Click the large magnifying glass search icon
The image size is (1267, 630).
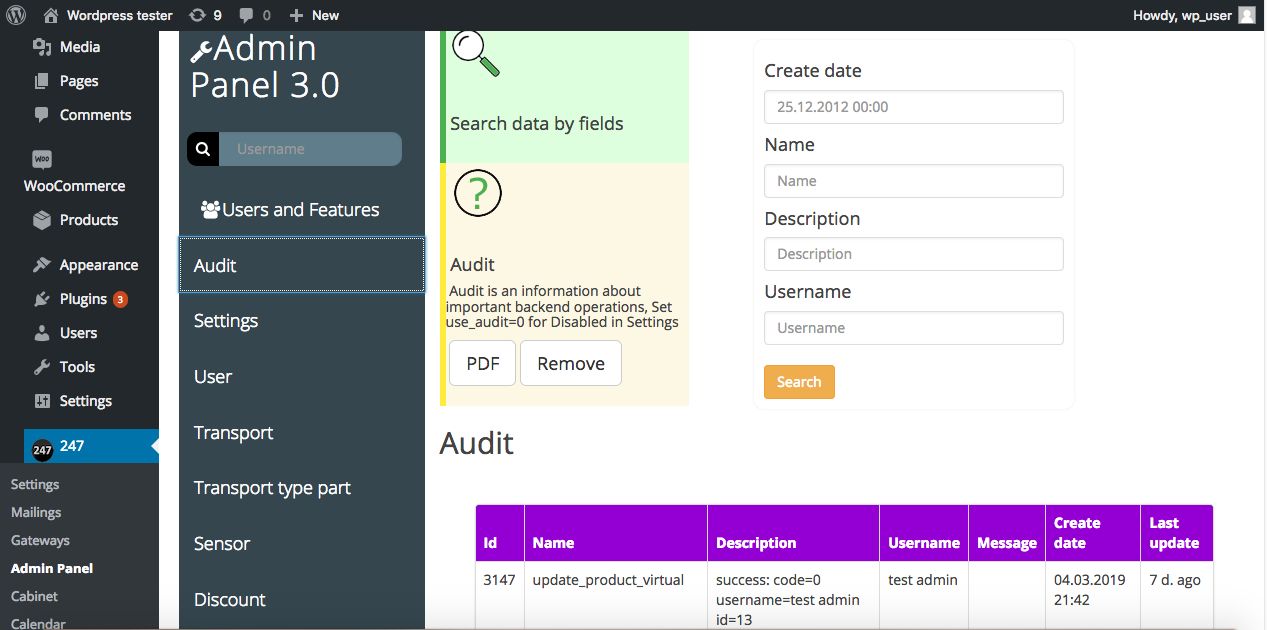click(476, 54)
